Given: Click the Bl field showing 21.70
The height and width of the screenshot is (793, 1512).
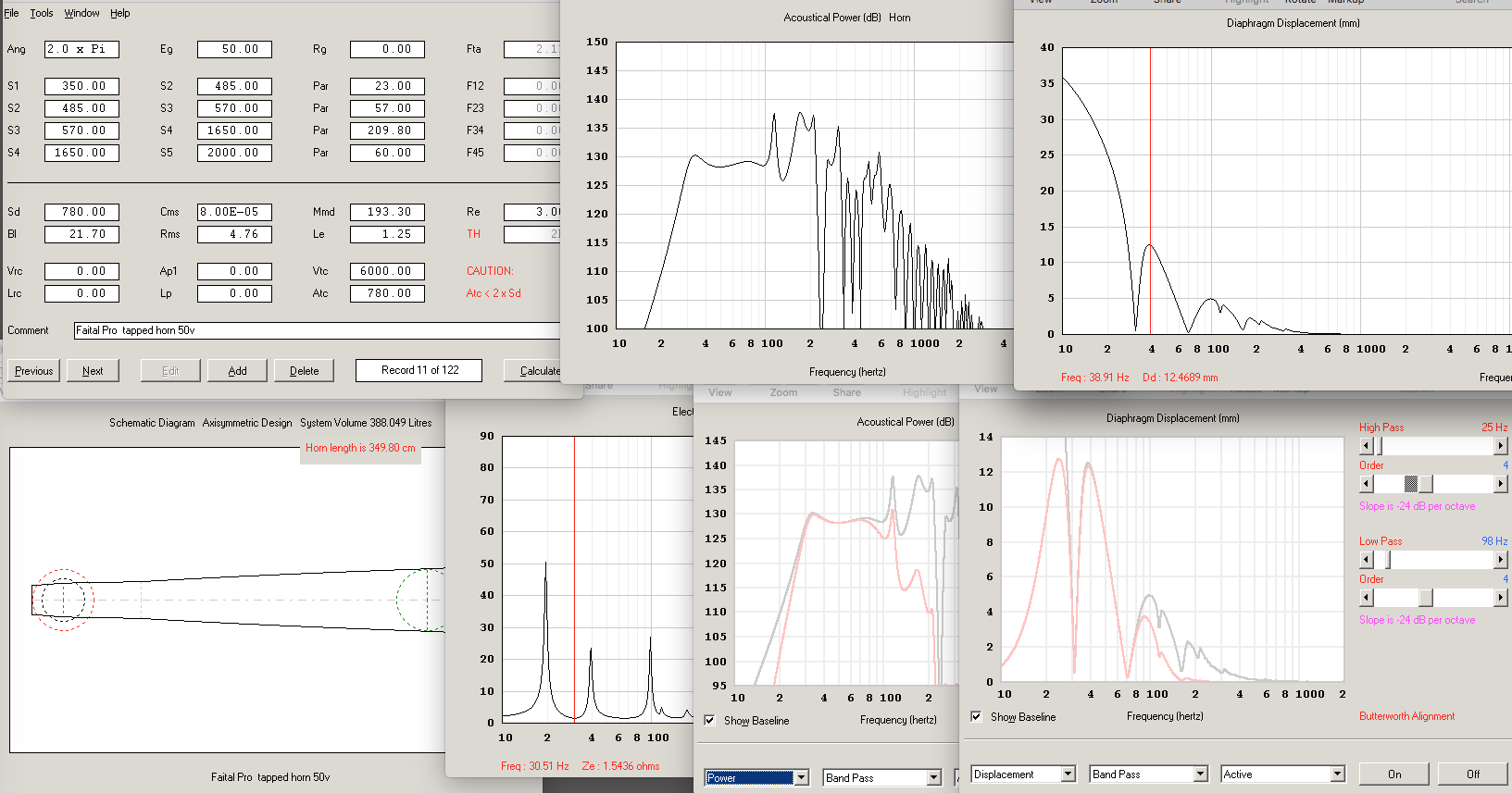Looking at the screenshot, I should [81, 234].
